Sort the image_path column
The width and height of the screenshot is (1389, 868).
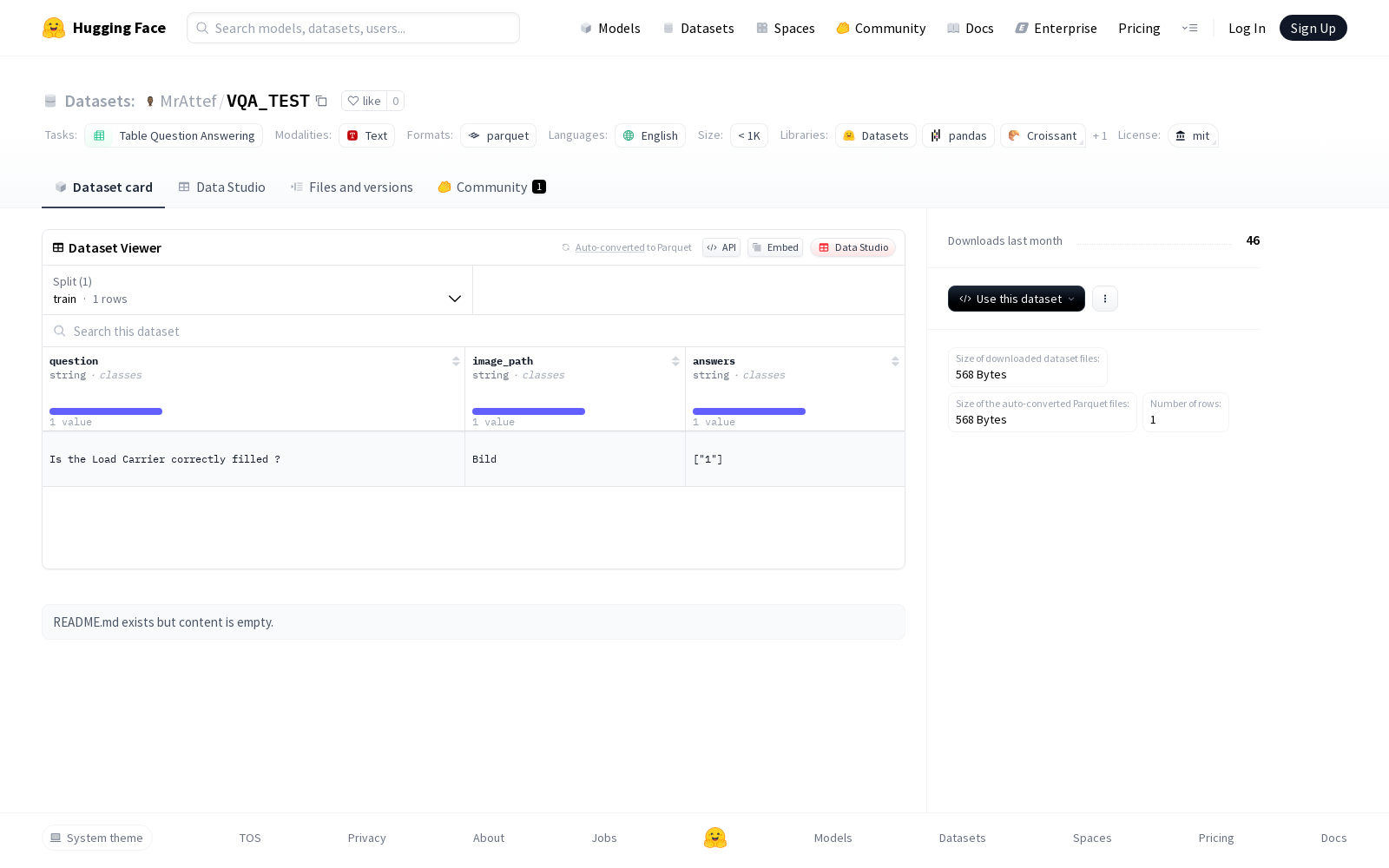click(x=675, y=361)
